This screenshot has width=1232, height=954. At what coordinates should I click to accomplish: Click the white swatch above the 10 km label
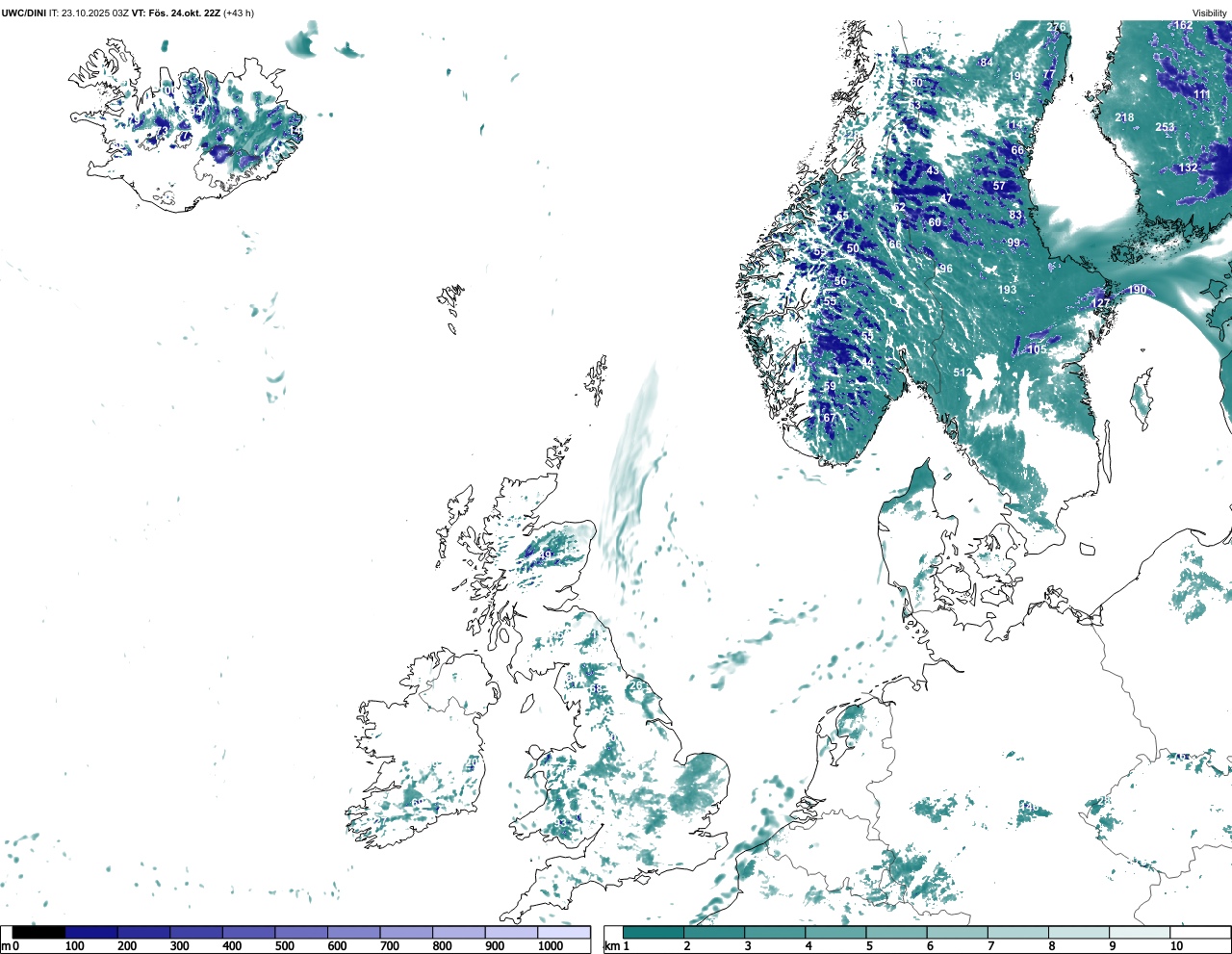click(1199, 932)
